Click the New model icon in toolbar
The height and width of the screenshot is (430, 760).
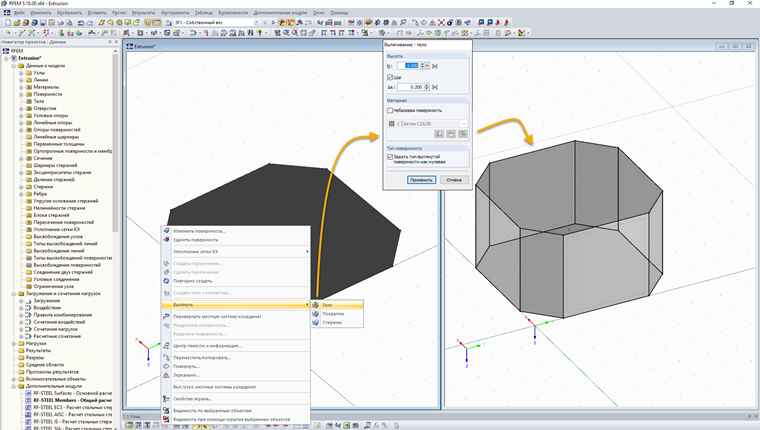pos(8,22)
